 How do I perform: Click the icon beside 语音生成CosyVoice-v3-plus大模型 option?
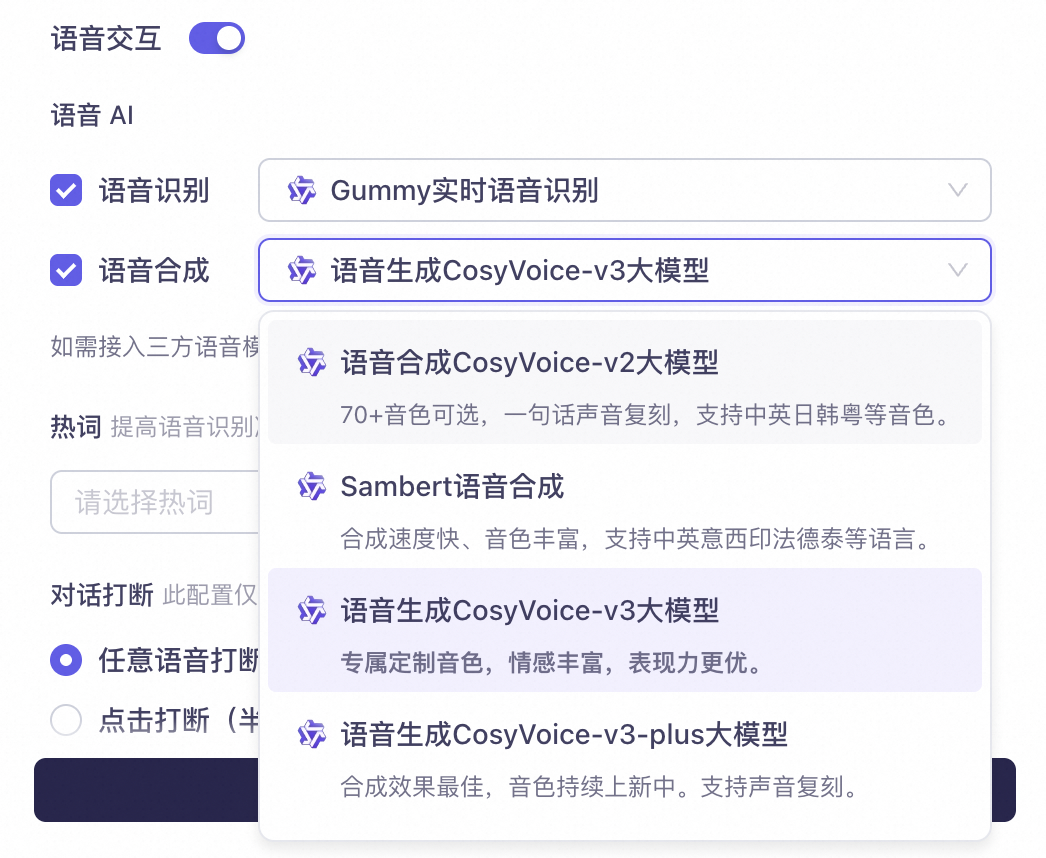point(312,735)
